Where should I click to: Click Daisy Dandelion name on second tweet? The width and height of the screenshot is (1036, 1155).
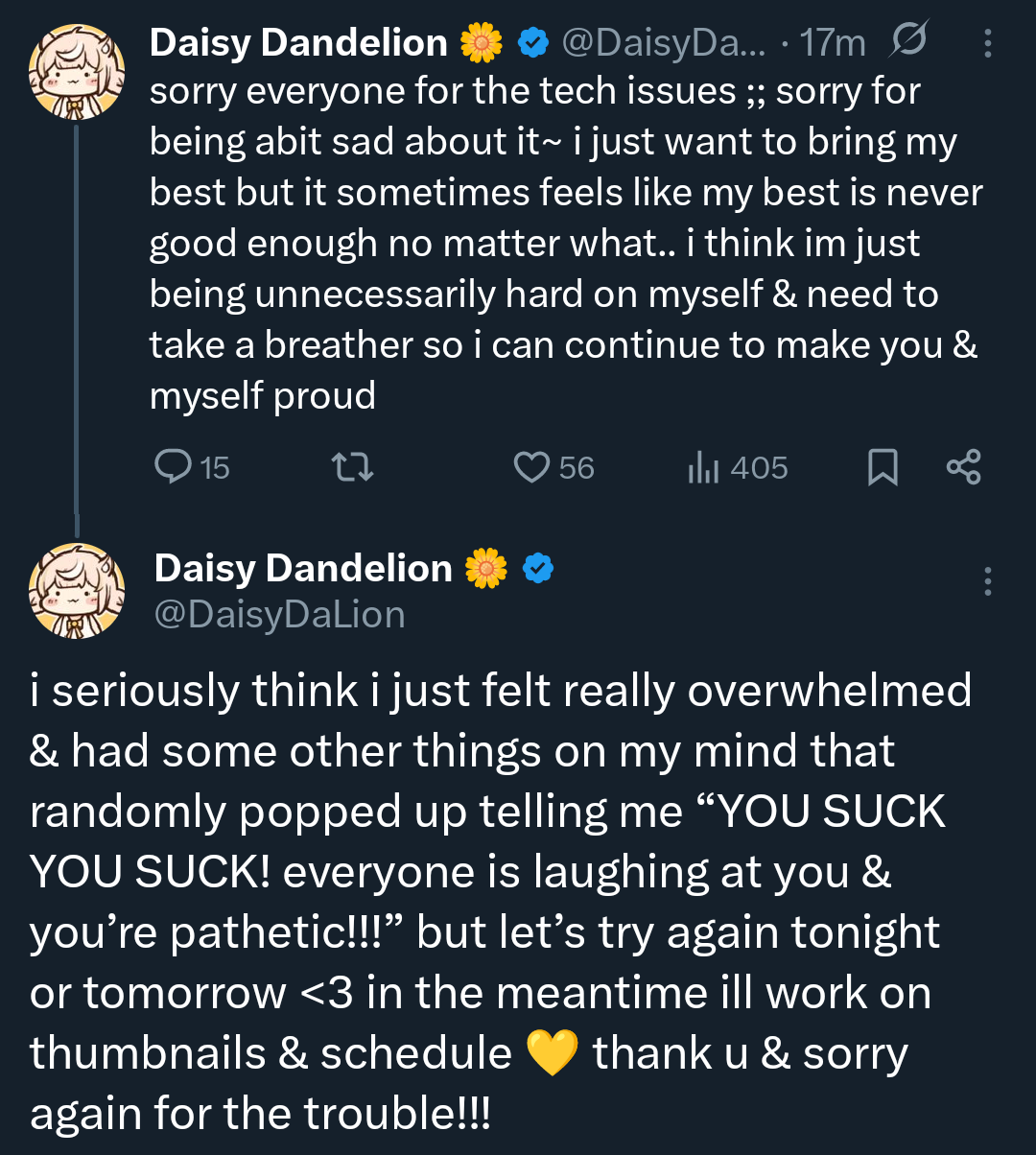[302, 569]
